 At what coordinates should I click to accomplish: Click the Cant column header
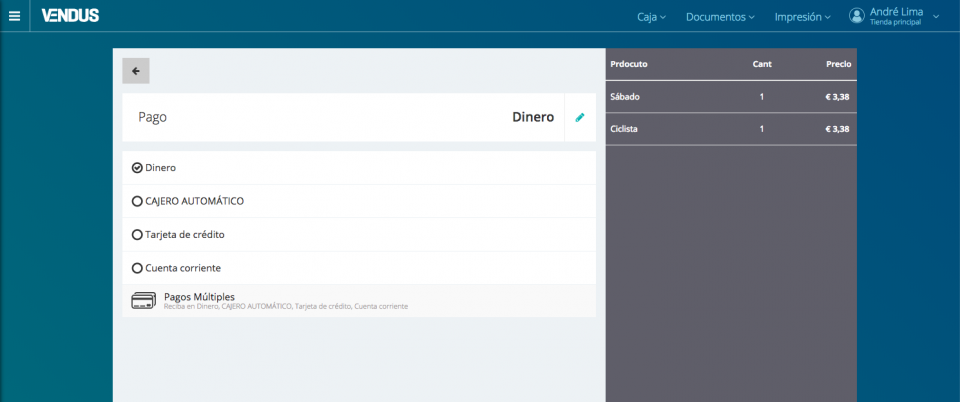(x=761, y=64)
